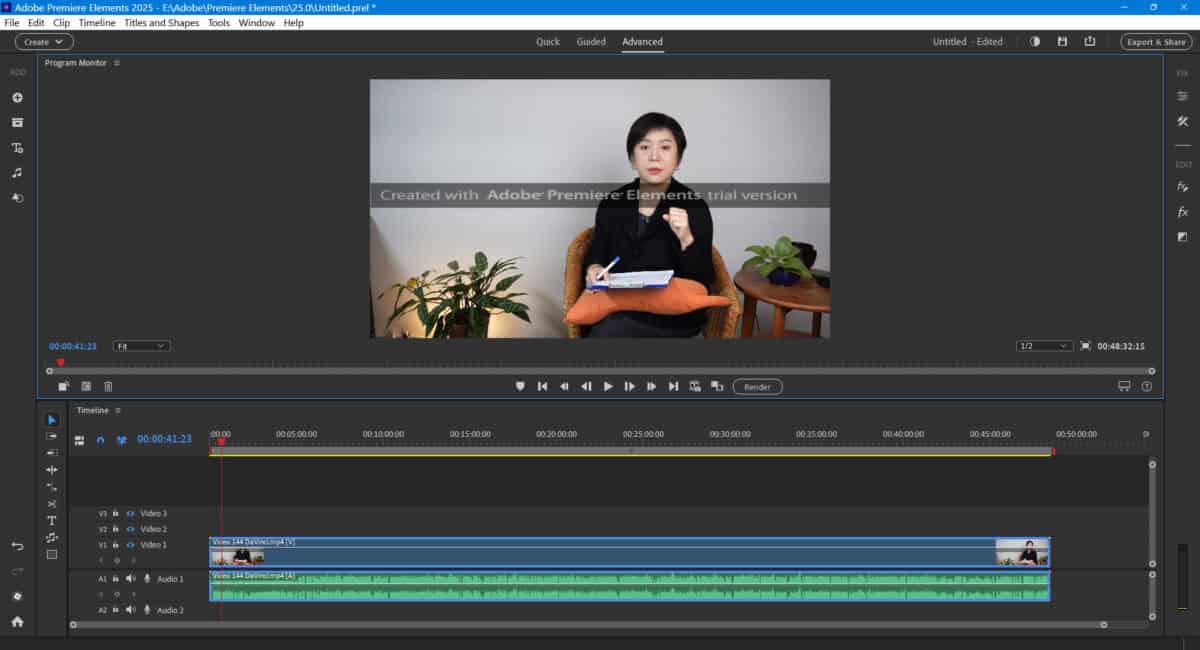Click the 00:25:00:00 mark on timeline ruler

coord(643,435)
